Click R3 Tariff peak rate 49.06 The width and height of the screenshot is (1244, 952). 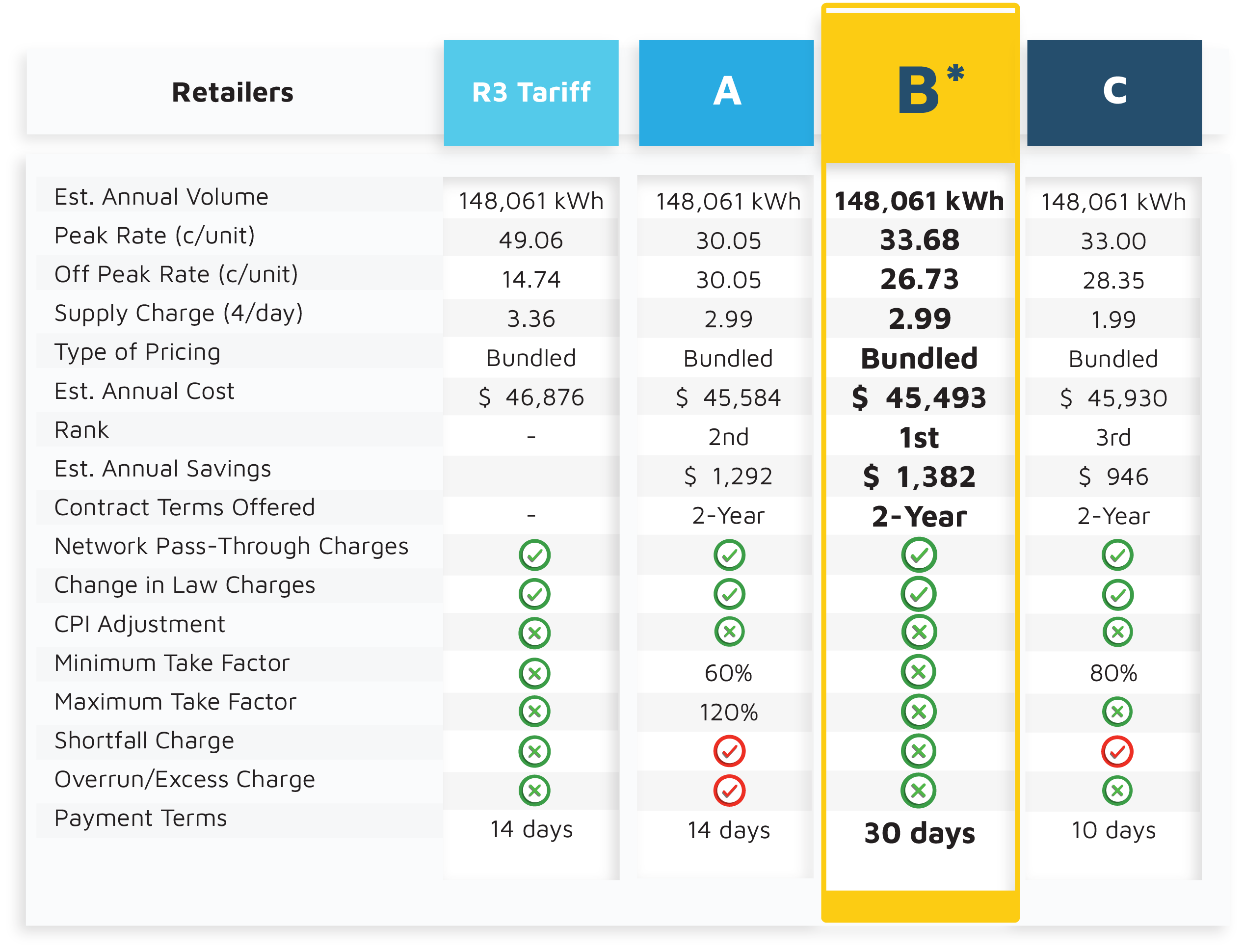531,240
